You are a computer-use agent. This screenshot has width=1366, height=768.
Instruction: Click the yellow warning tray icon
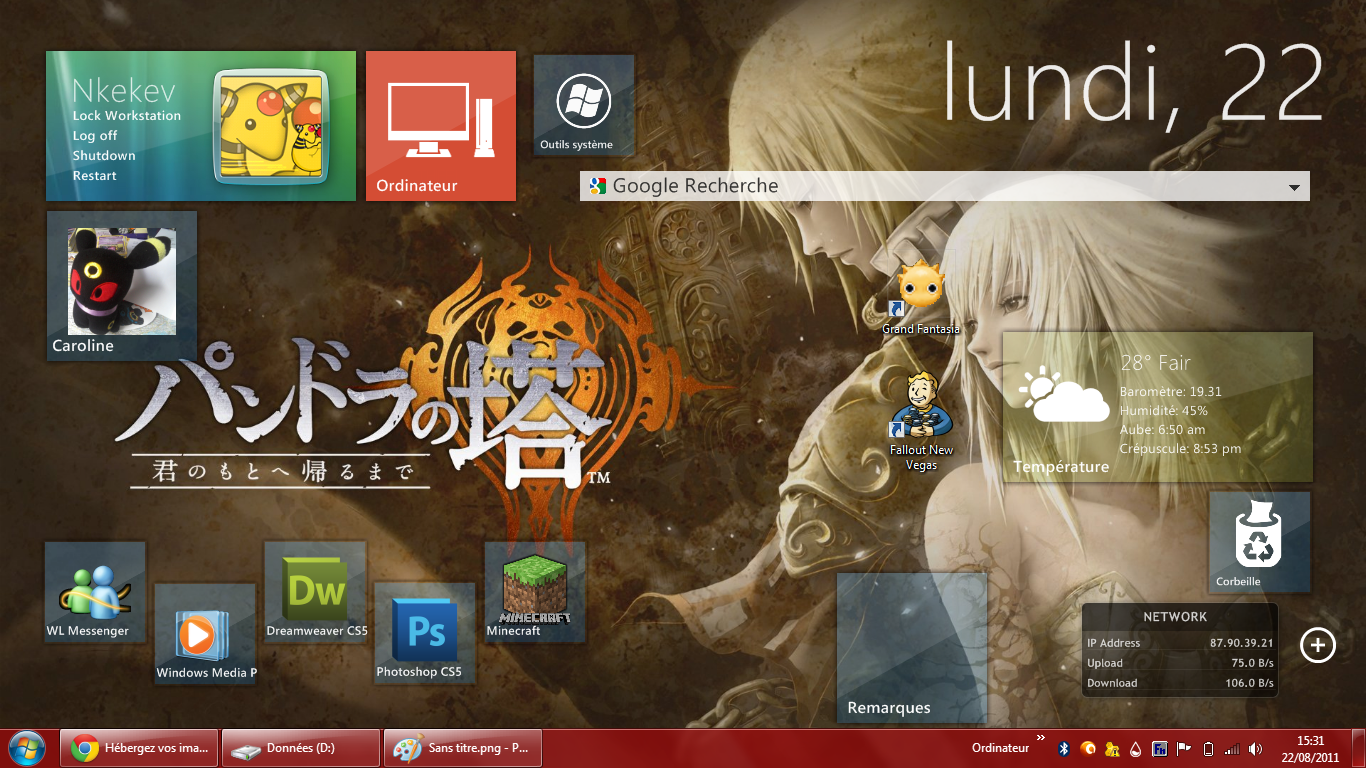(x=1112, y=749)
